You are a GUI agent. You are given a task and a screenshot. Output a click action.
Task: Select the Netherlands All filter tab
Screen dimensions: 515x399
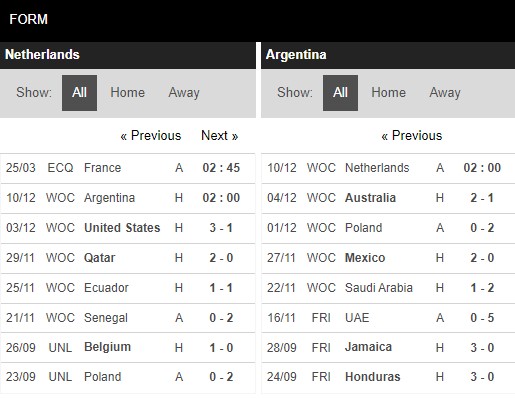(79, 93)
